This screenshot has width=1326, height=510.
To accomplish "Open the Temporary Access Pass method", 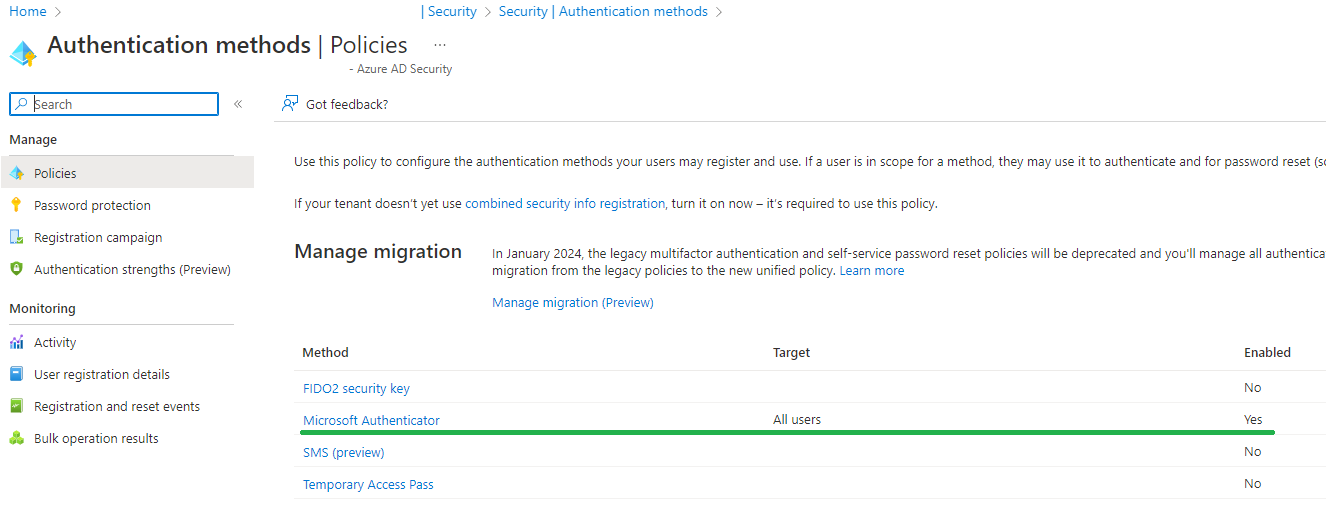I will click(368, 484).
